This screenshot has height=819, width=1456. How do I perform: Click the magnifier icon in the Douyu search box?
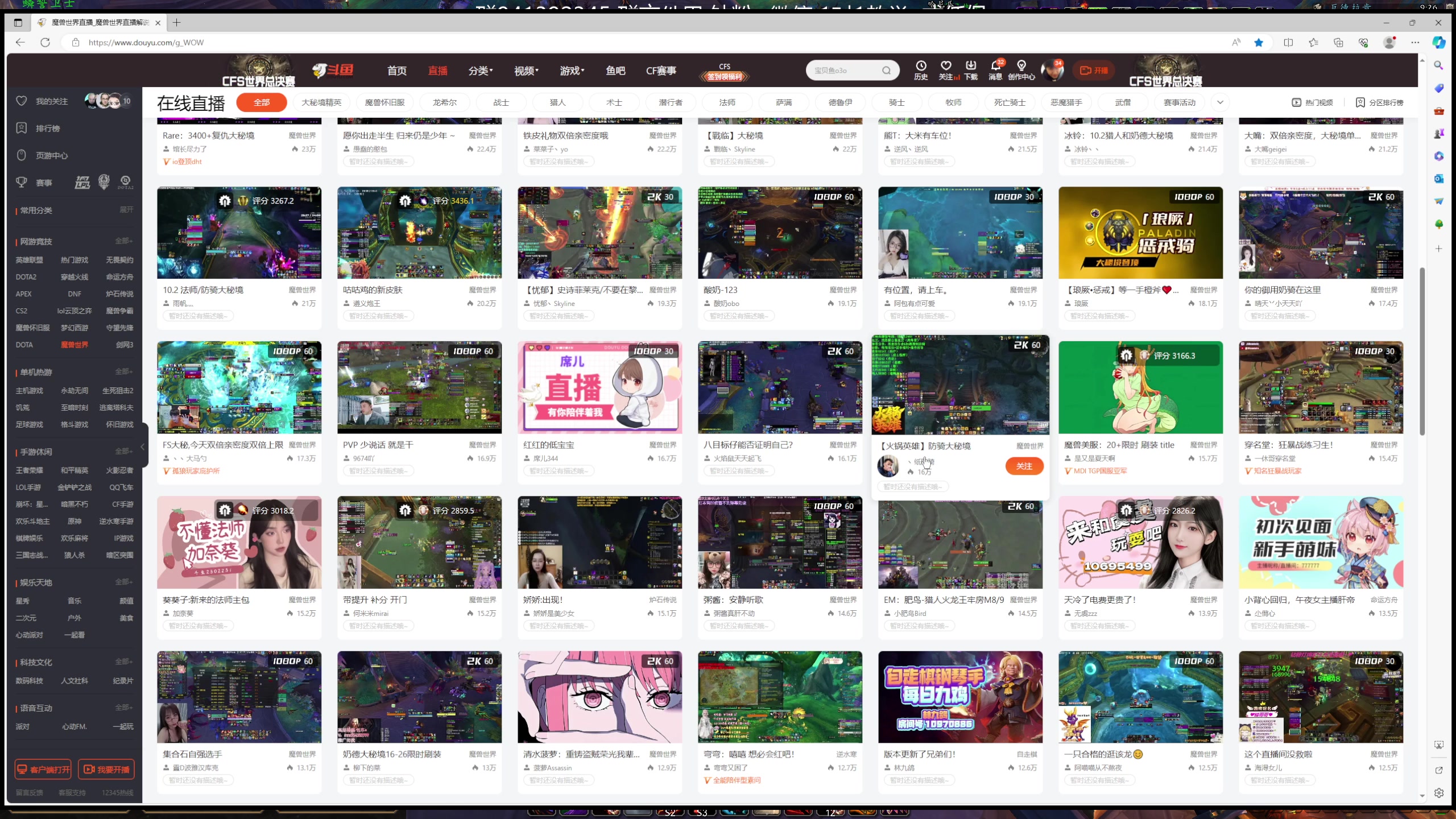(x=886, y=71)
